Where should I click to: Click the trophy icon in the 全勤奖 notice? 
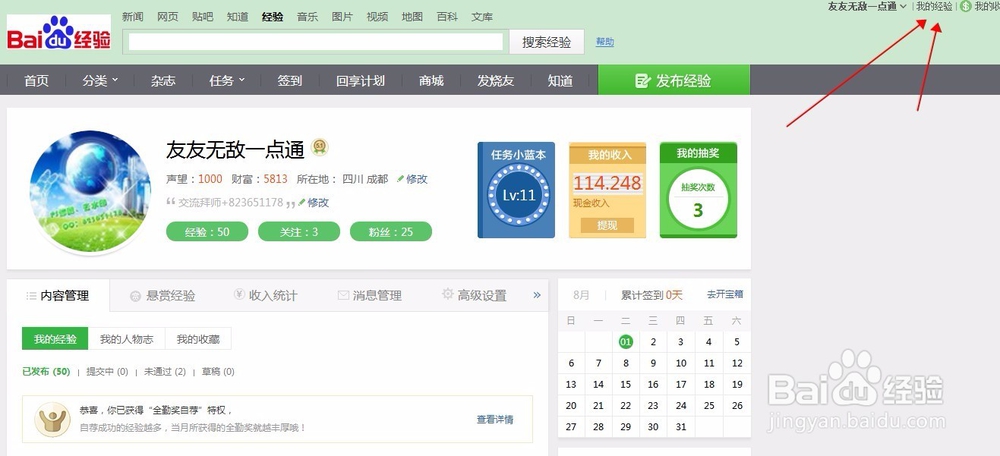[52, 419]
